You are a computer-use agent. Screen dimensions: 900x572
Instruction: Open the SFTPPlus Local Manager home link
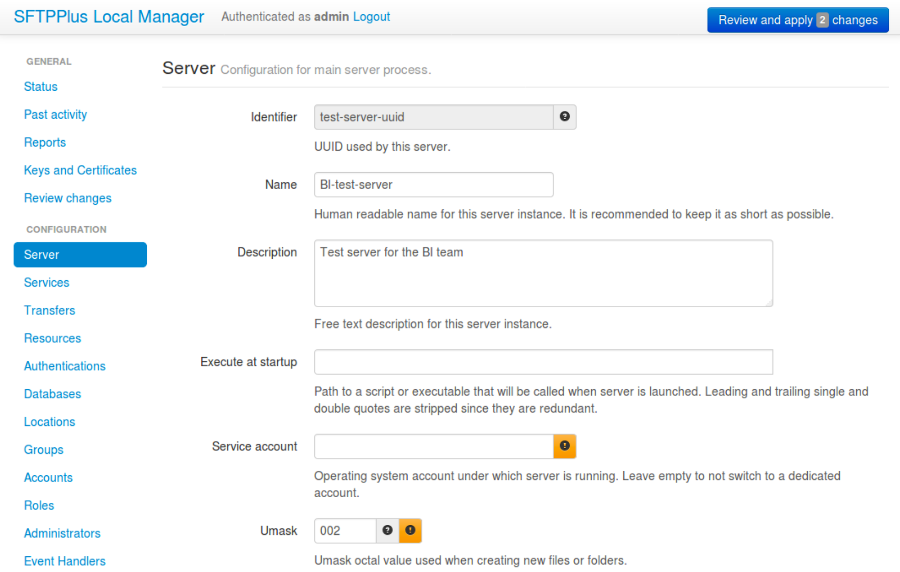point(109,17)
